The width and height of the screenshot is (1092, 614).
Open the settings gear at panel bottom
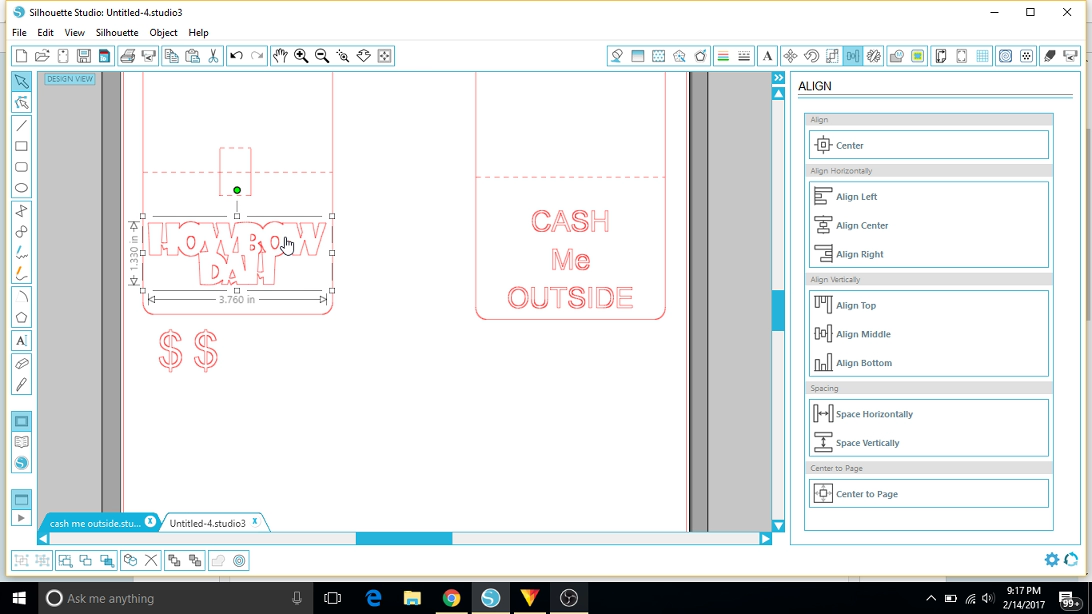pyautogui.click(x=1052, y=559)
